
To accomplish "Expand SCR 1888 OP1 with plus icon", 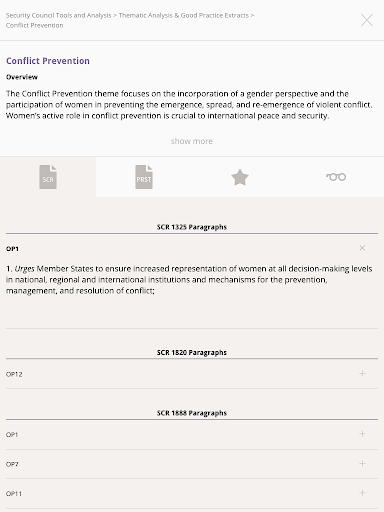I will click(362, 434).
